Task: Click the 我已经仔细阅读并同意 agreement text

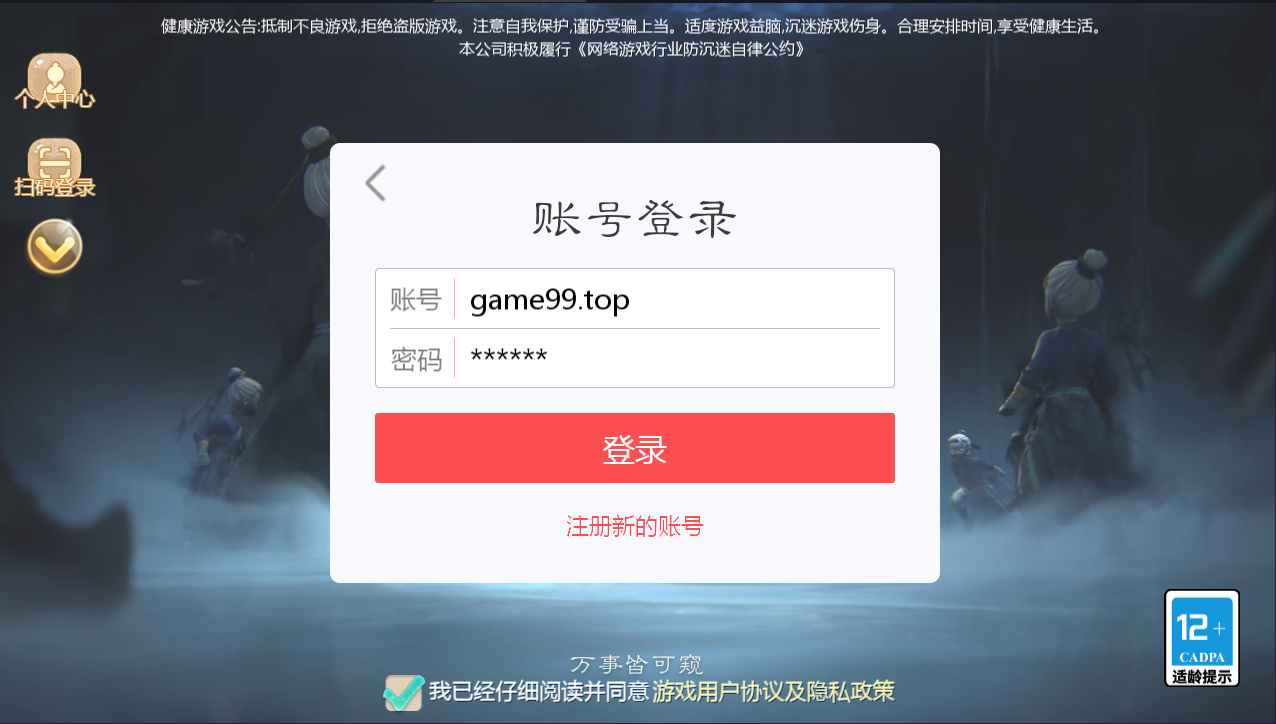Action: pos(539,691)
